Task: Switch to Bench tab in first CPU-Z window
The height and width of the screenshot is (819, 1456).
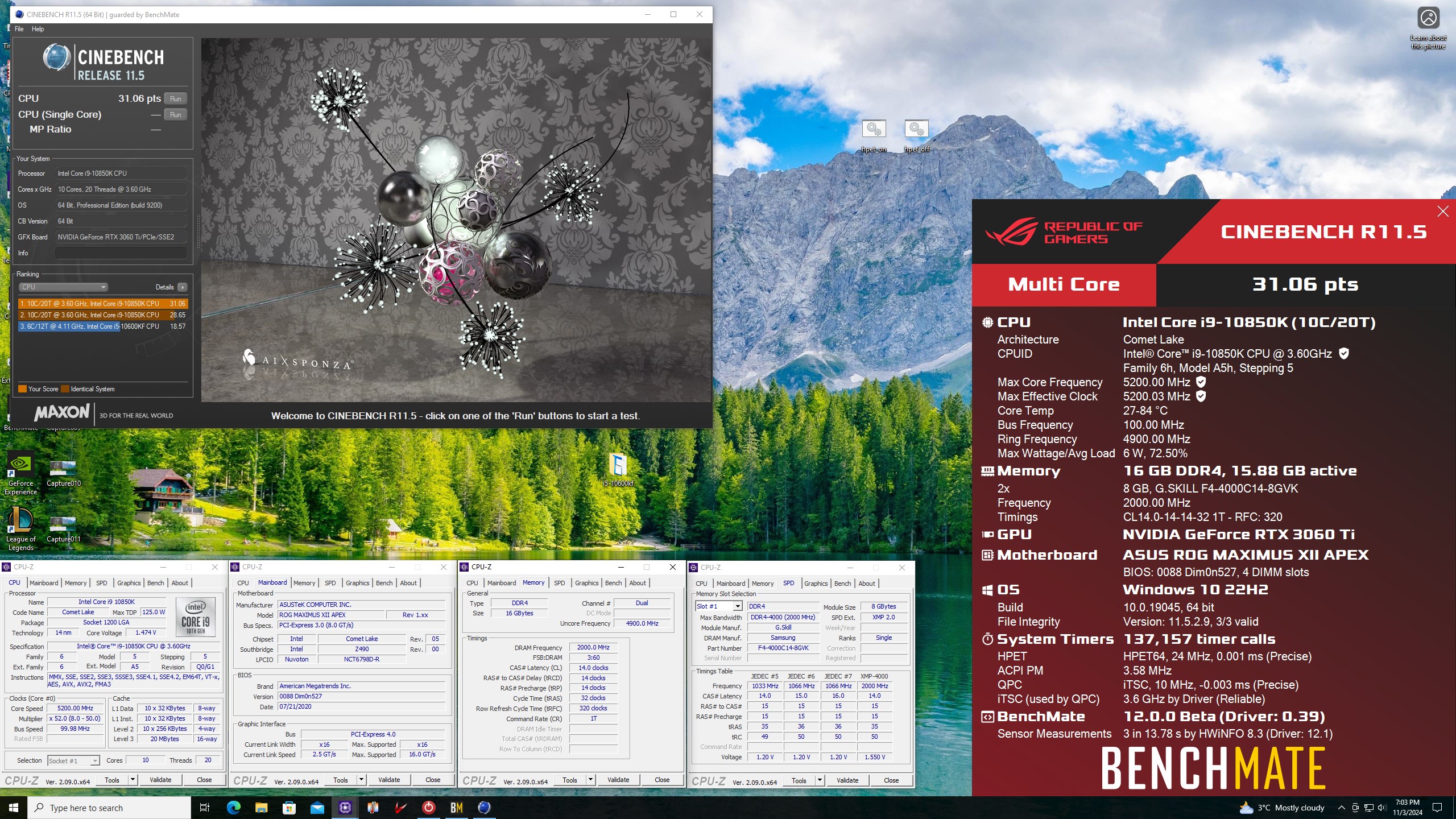Action: click(155, 583)
